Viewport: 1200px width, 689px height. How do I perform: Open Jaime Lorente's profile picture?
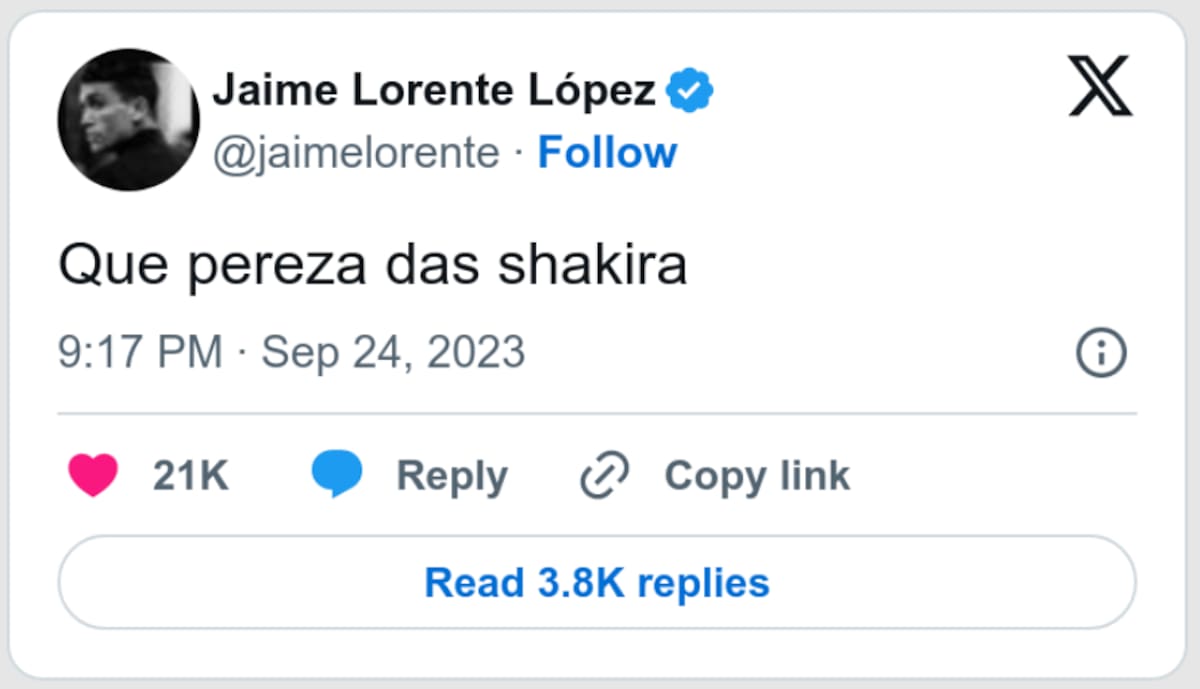pos(128,120)
